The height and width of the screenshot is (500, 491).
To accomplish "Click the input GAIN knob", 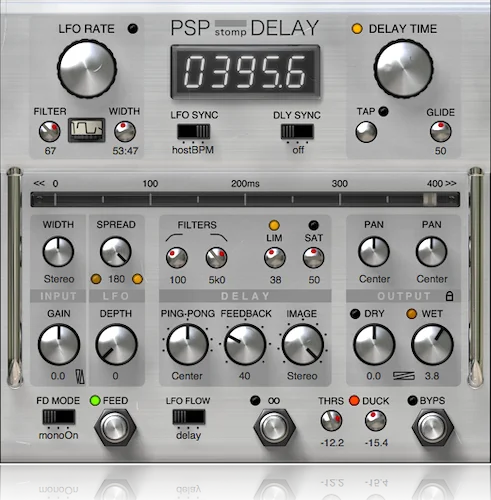I will (59, 345).
